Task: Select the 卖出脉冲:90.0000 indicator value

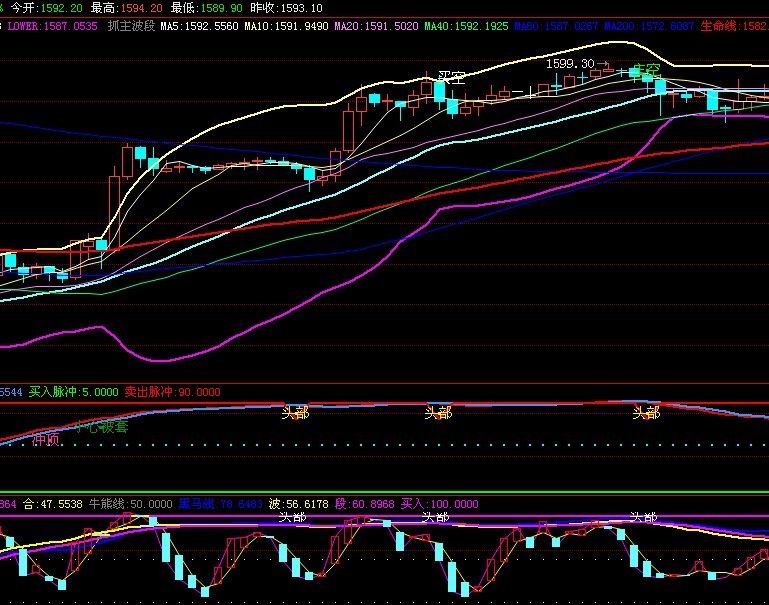Action: pos(173,392)
